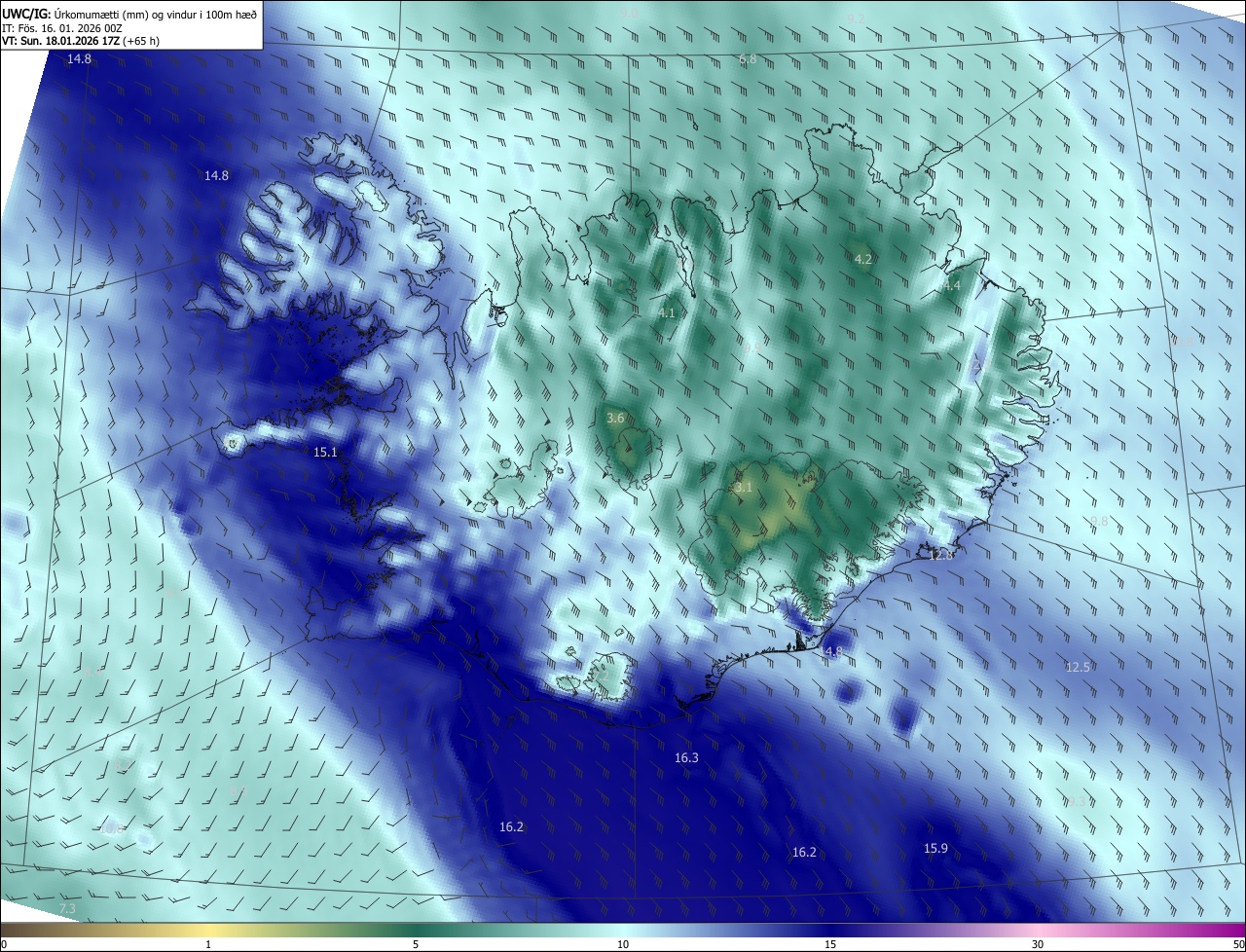The height and width of the screenshot is (952, 1246).
Task: Select the 12.5 value east of Iceland
Action: point(1078,667)
